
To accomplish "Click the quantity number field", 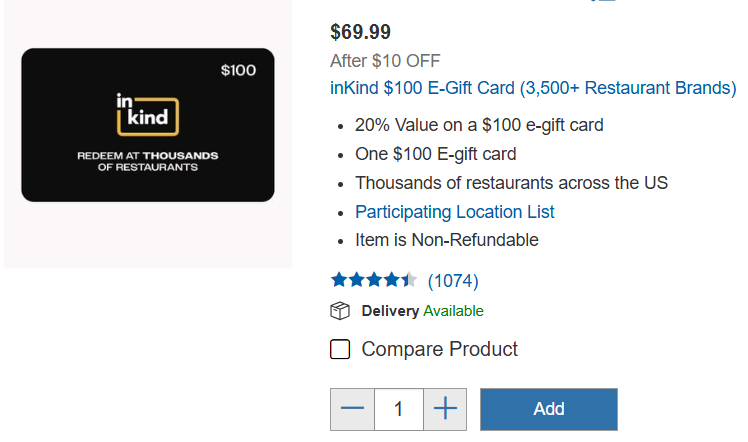I will (399, 409).
